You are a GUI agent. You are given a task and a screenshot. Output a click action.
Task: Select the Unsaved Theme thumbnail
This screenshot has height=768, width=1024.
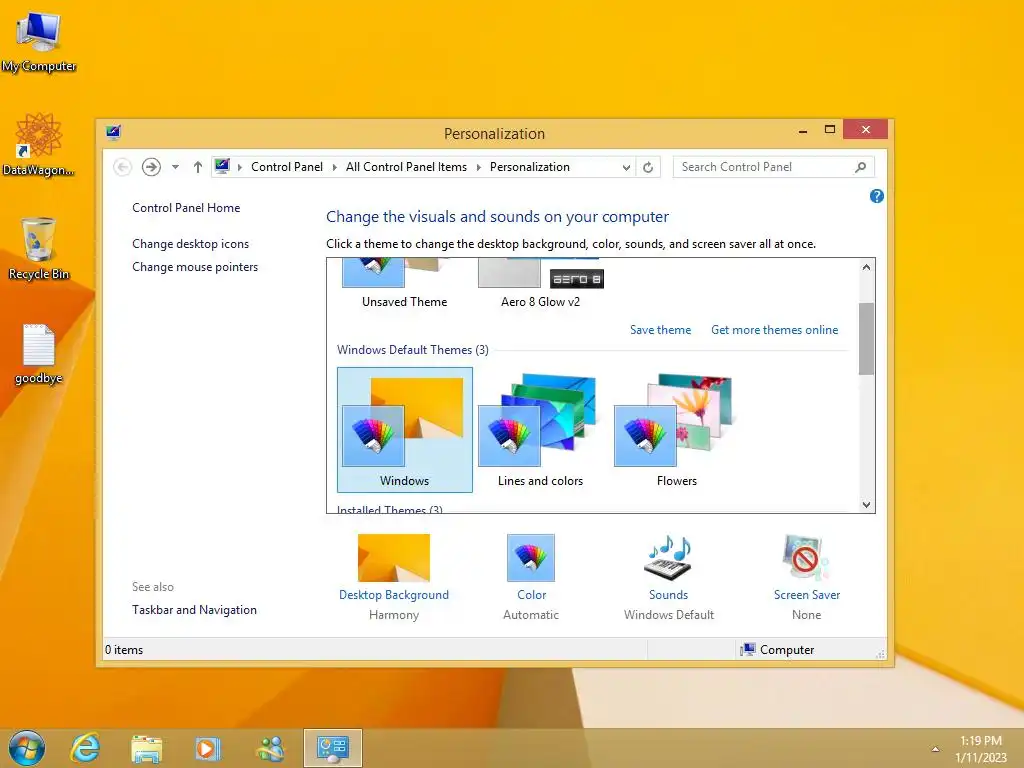click(x=404, y=283)
